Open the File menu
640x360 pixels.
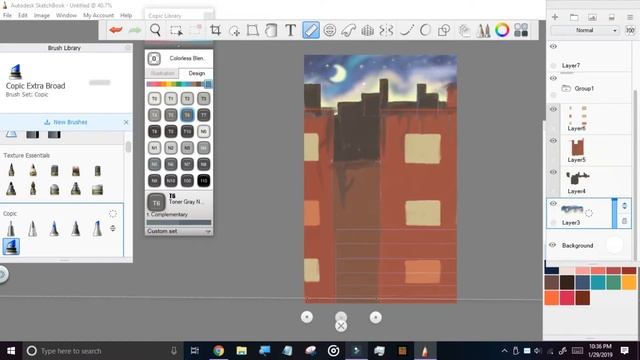(7, 15)
